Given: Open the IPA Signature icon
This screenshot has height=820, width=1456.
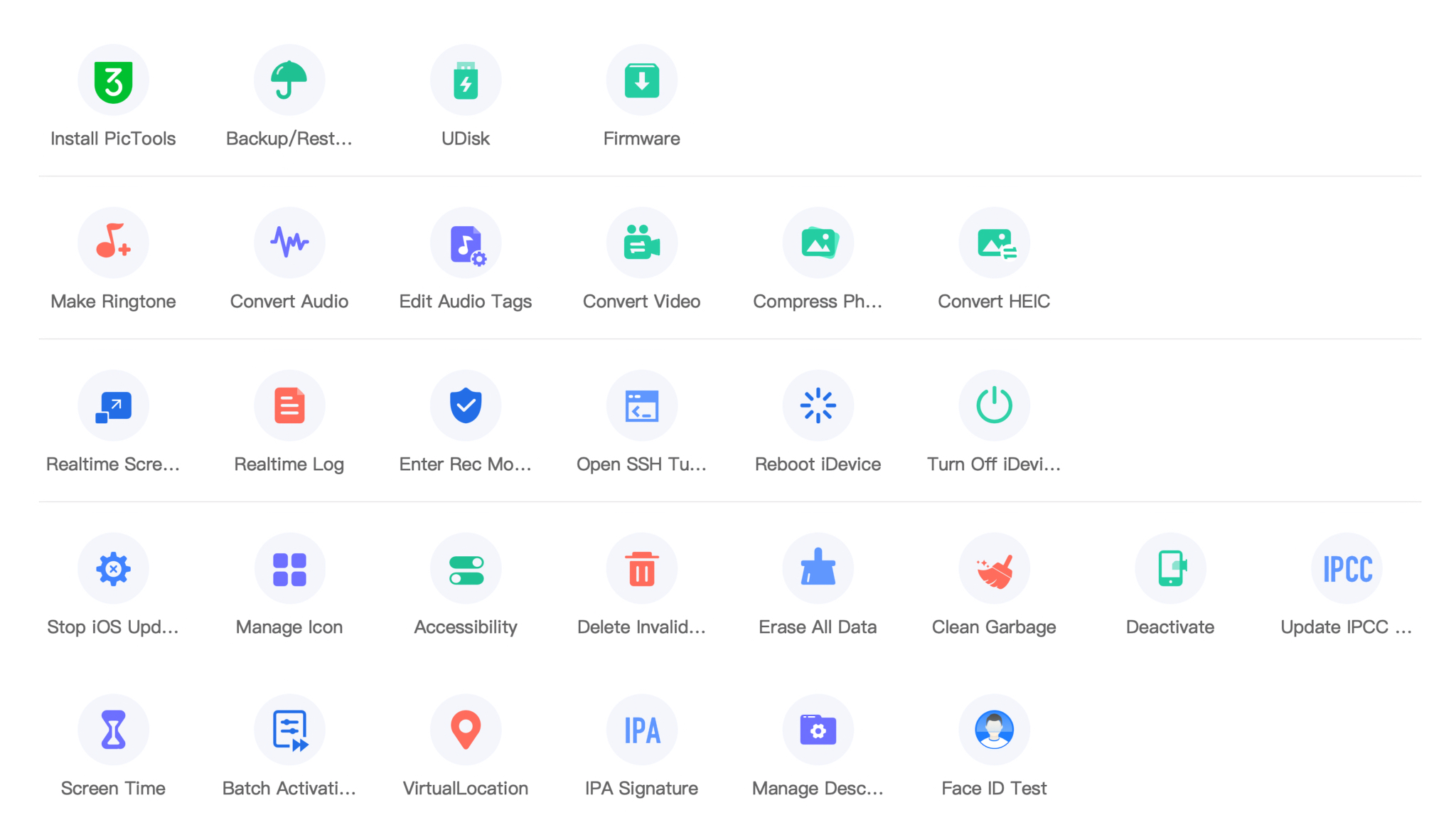Looking at the screenshot, I should point(642,730).
